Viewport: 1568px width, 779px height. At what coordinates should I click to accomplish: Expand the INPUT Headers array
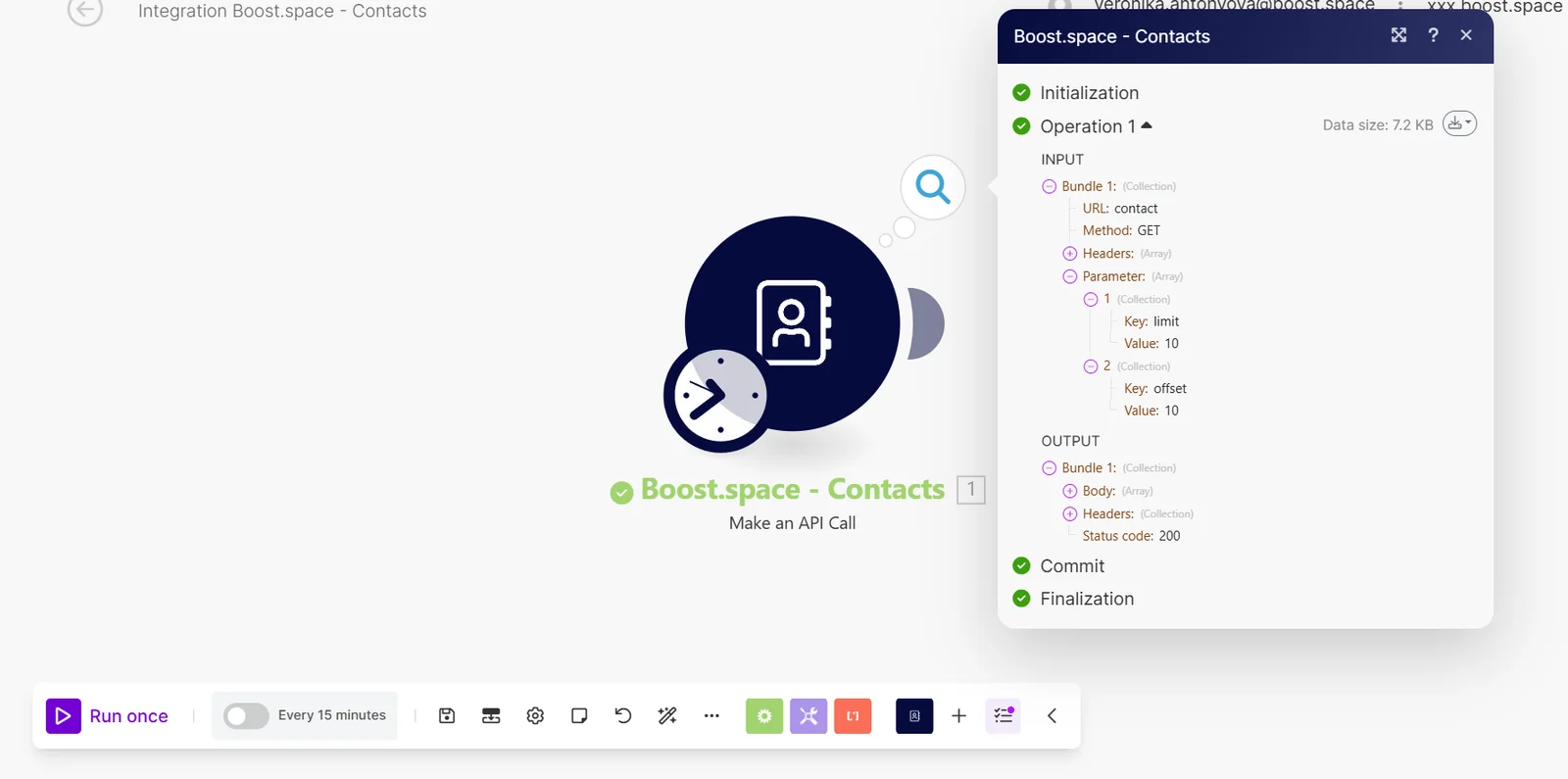tap(1070, 254)
